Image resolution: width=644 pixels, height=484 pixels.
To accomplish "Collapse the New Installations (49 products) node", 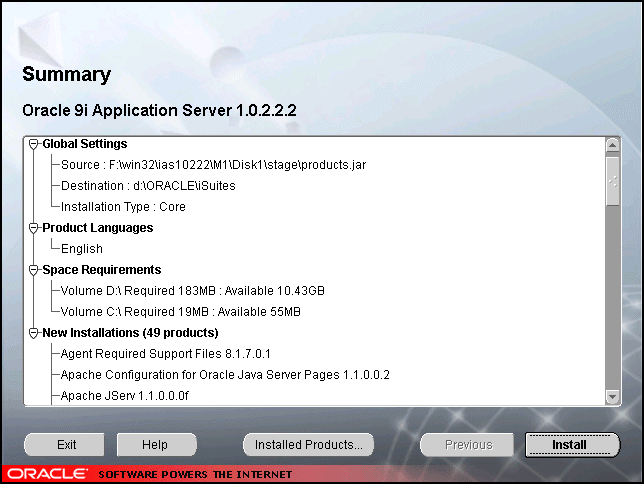I will [x=34, y=333].
